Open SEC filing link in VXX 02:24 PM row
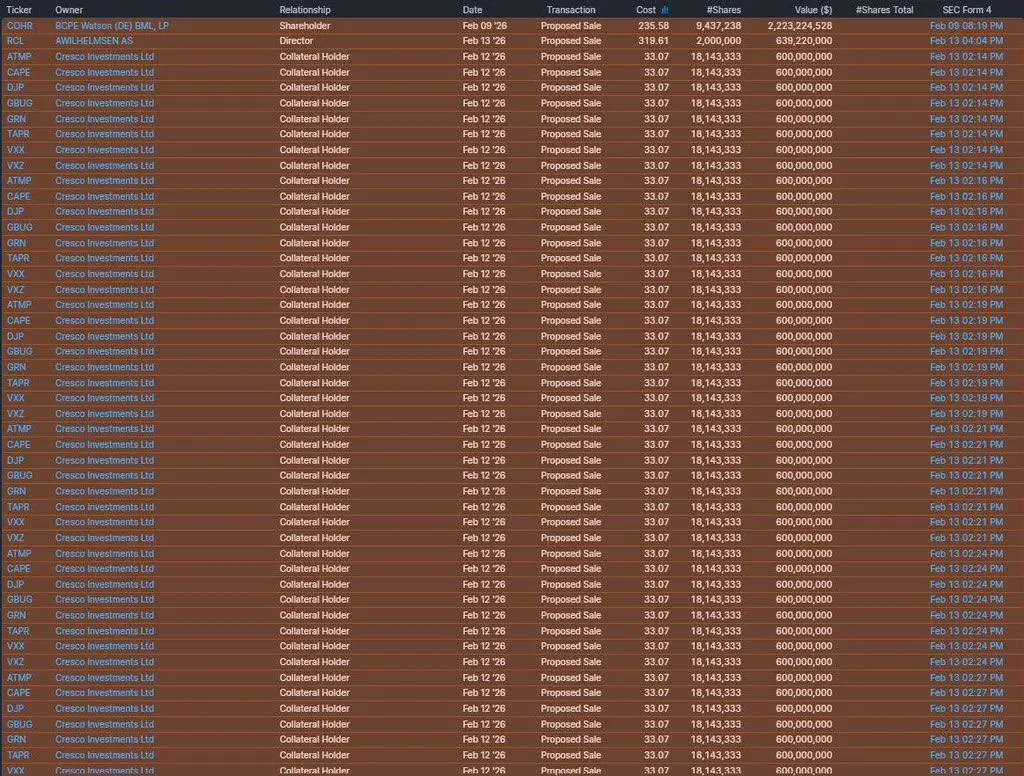 [966, 646]
